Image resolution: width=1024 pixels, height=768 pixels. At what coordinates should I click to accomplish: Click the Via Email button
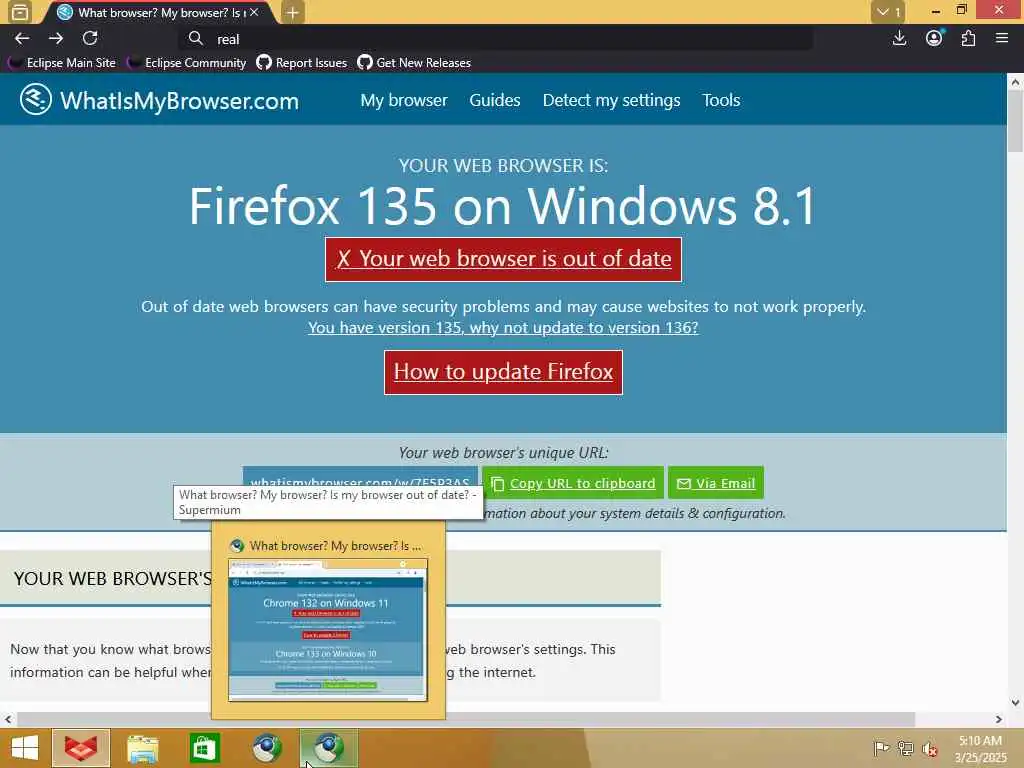pos(716,483)
